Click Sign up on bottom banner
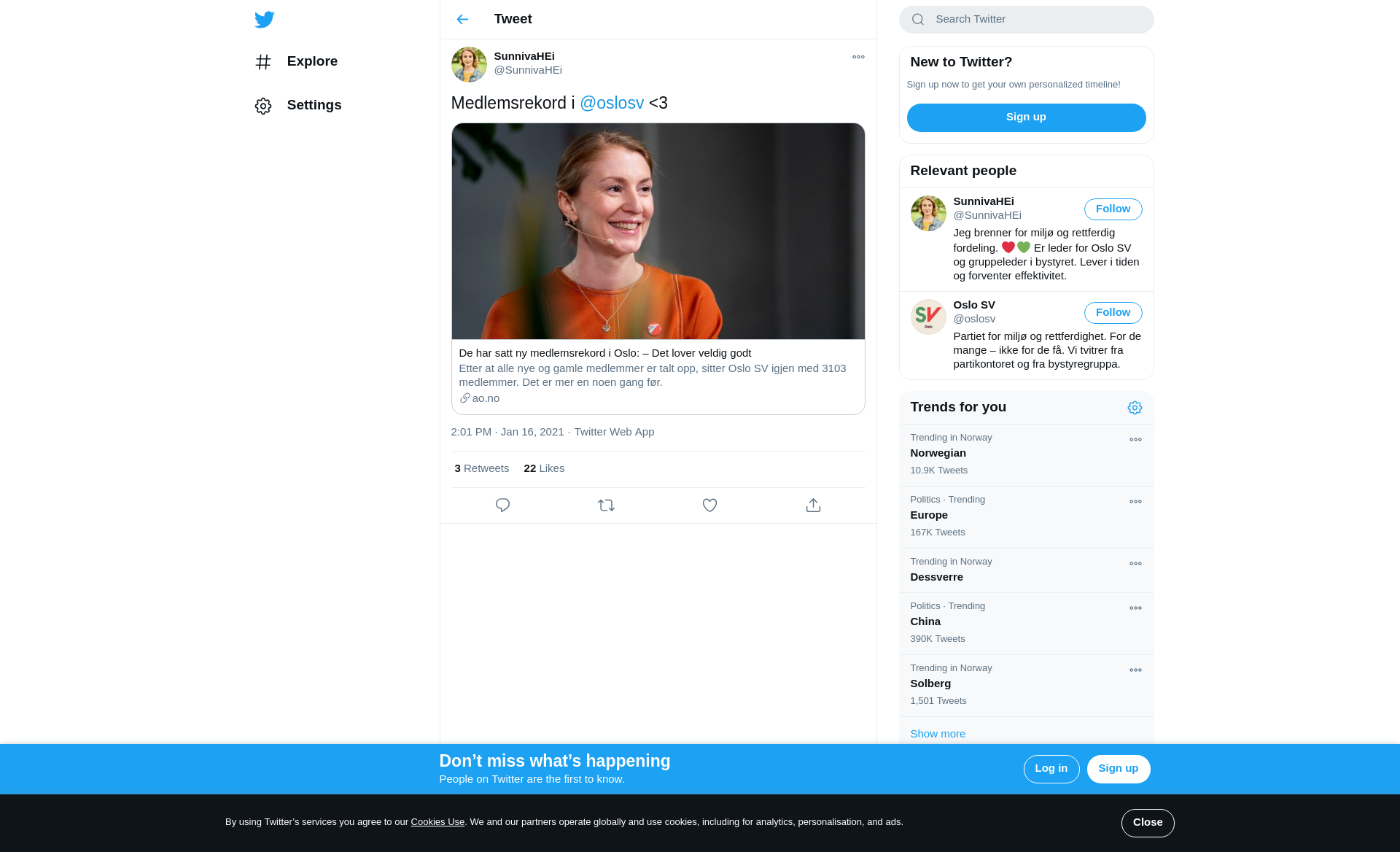 coord(1118,769)
